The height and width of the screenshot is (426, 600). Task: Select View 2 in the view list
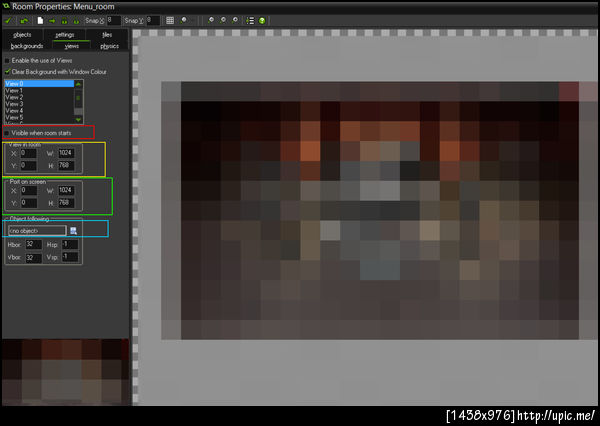[x=39, y=97]
